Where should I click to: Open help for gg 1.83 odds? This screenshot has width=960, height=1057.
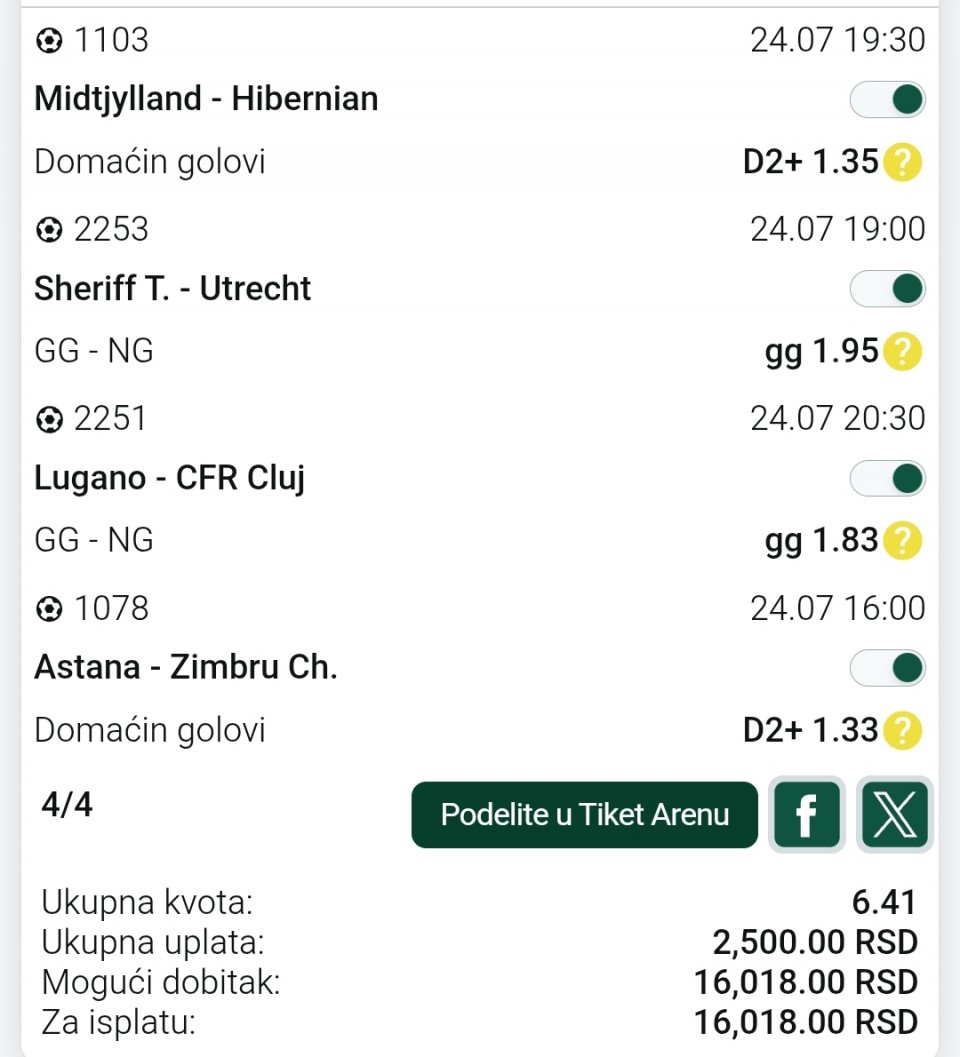pyautogui.click(x=903, y=541)
